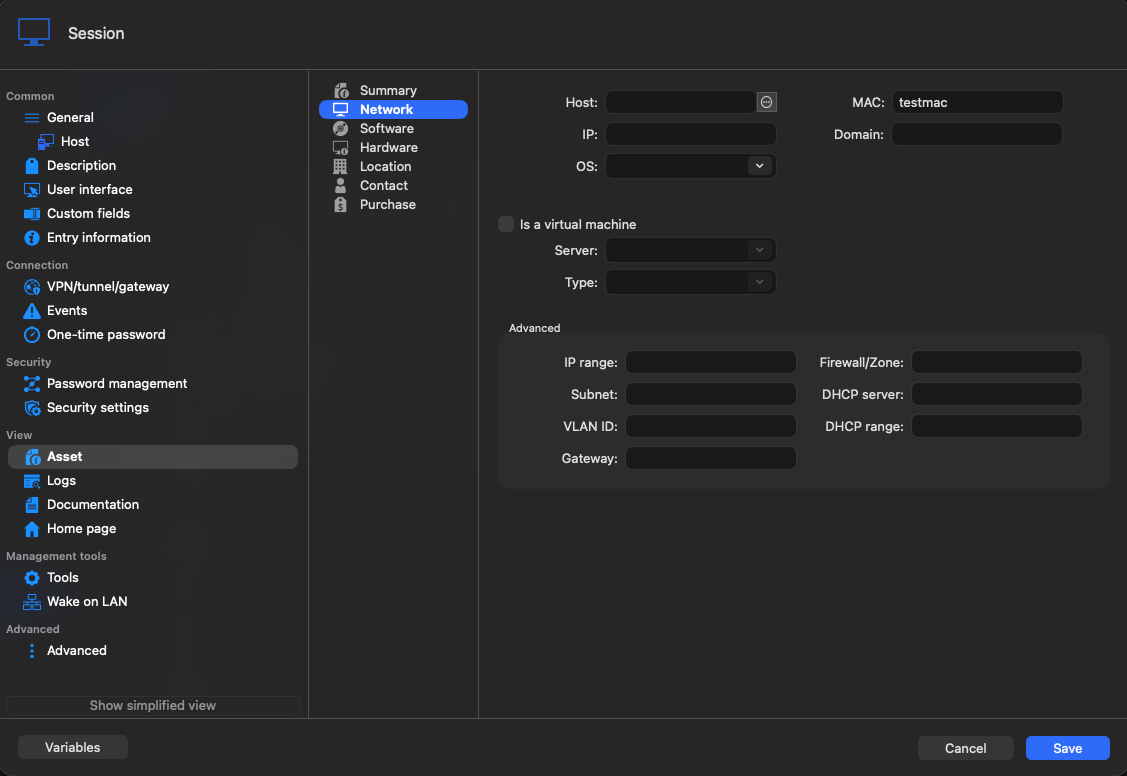
Task: Open the Hardware tab
Action: coord(393,147)
